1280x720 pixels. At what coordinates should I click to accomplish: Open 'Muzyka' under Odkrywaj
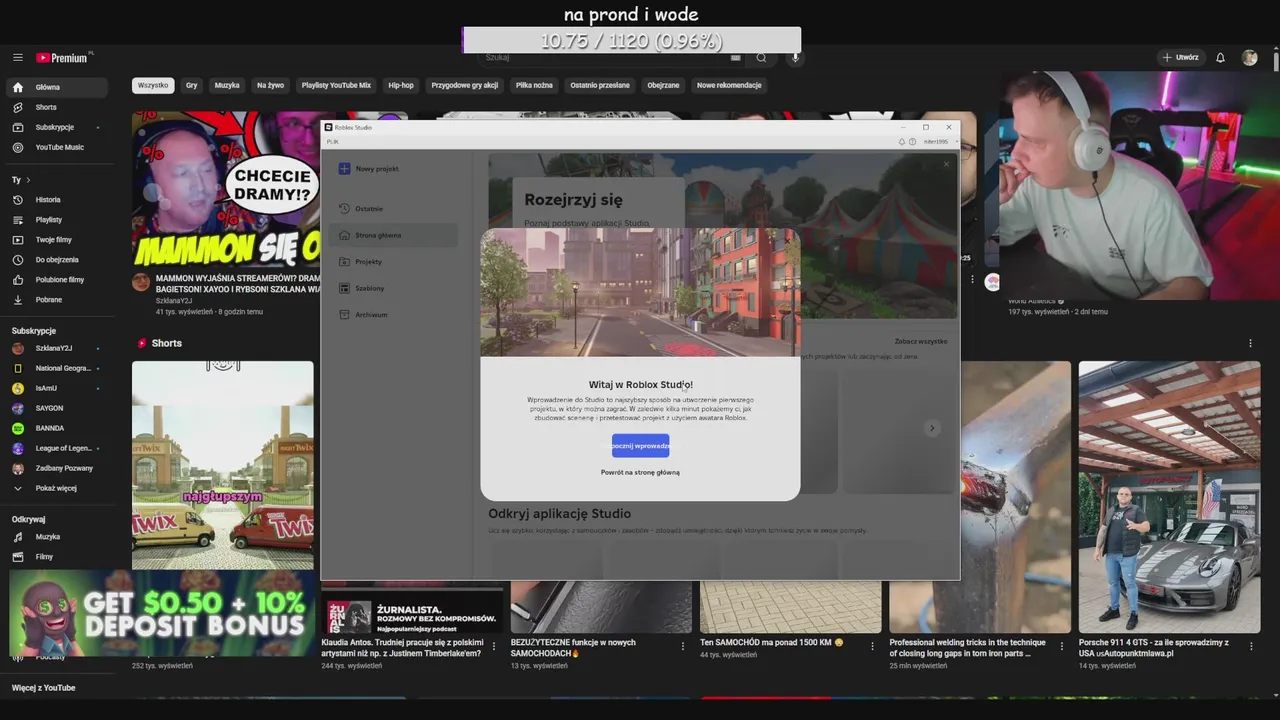coord(59,537)
